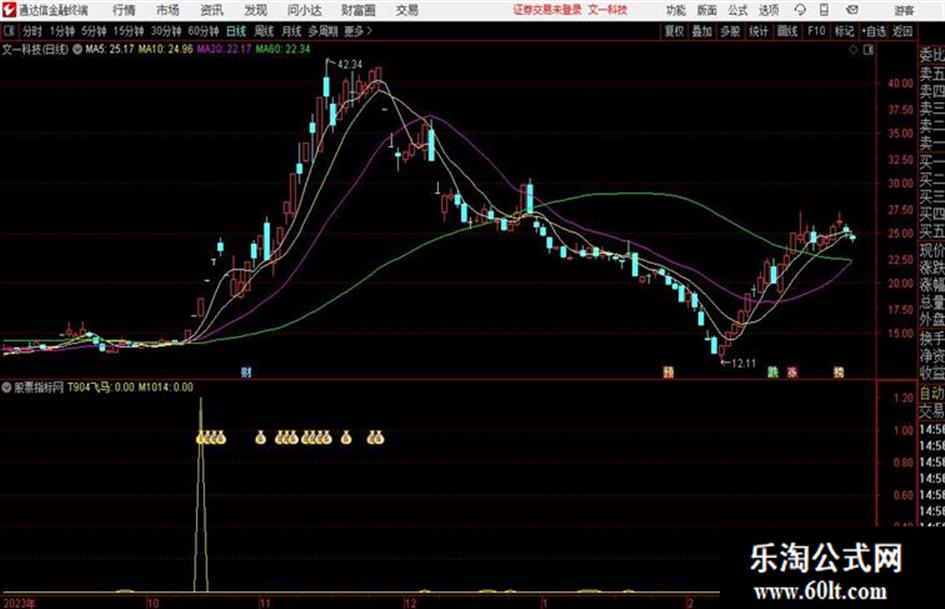This screenshot has width=945, height=609.
Task: Click the 12.11 low price label
Action: coord(742,363)
